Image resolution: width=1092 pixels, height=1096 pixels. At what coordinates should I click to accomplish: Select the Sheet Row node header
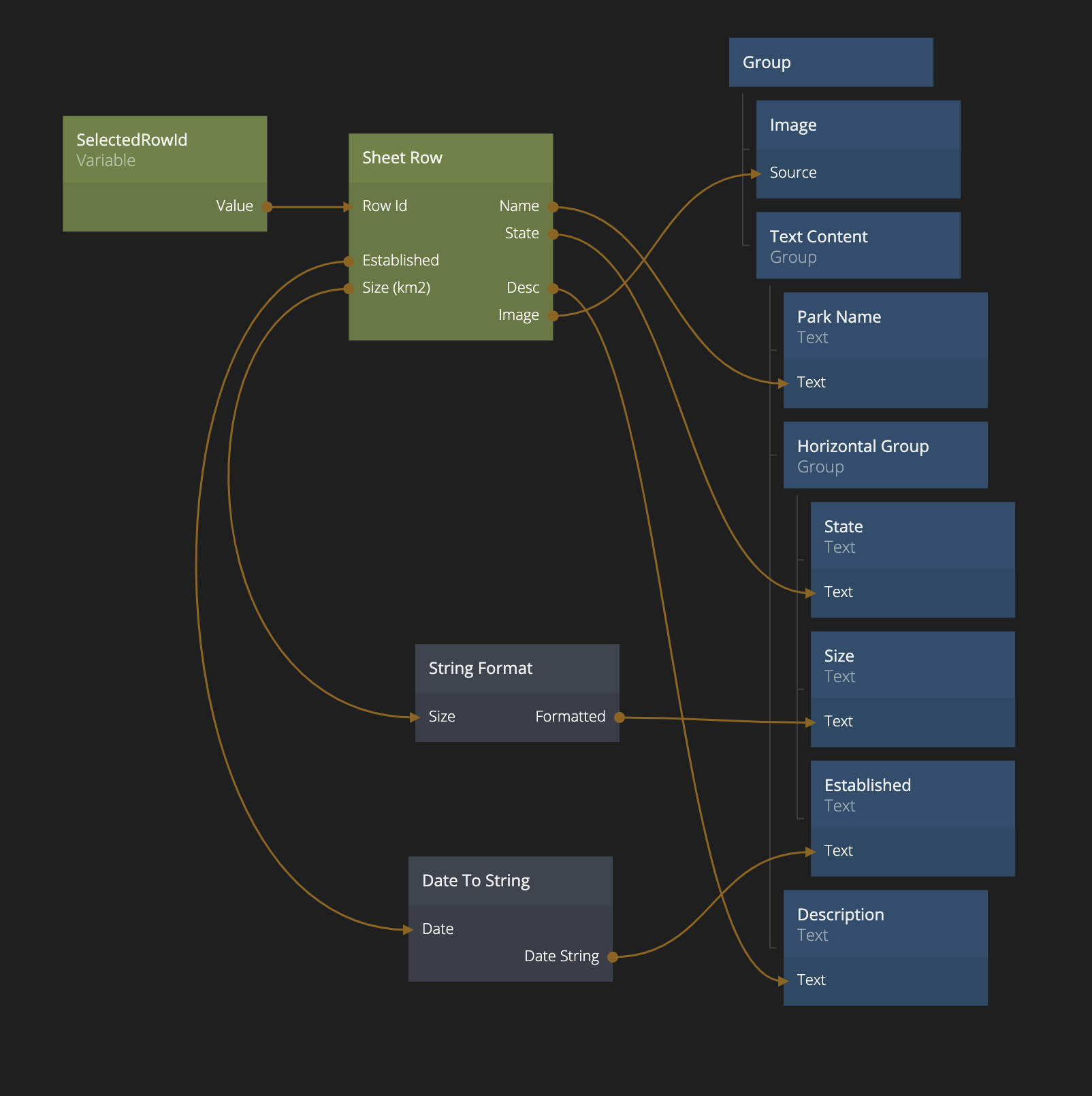coord(450,158)
